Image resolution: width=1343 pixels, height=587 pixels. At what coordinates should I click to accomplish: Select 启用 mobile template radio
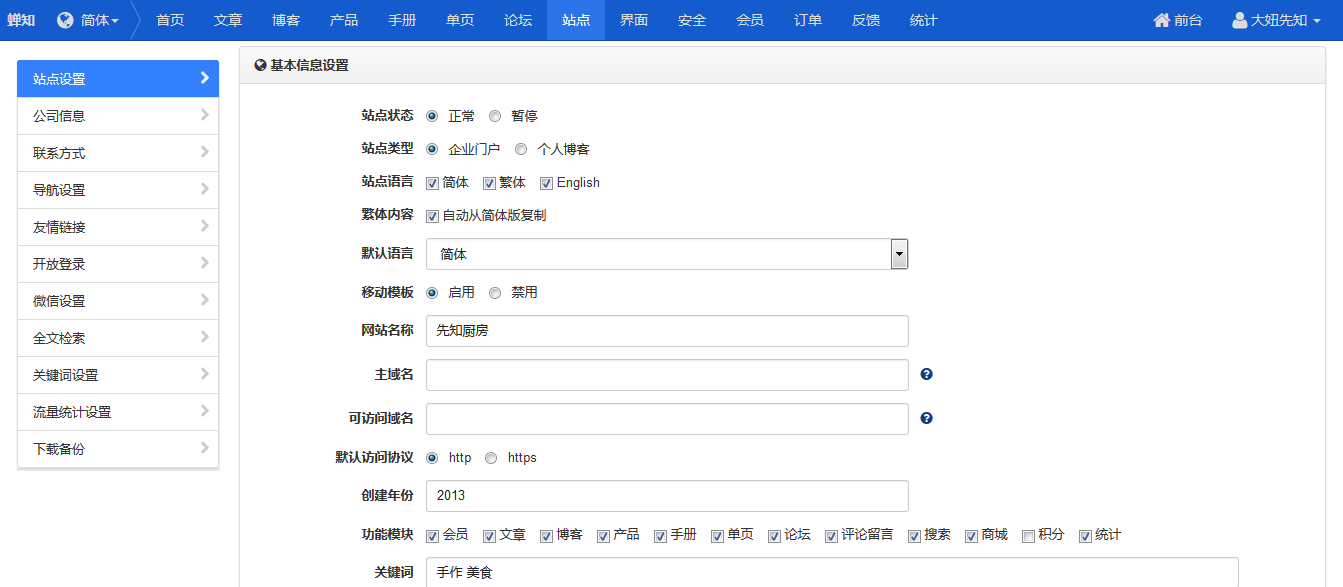coord(432,293)
